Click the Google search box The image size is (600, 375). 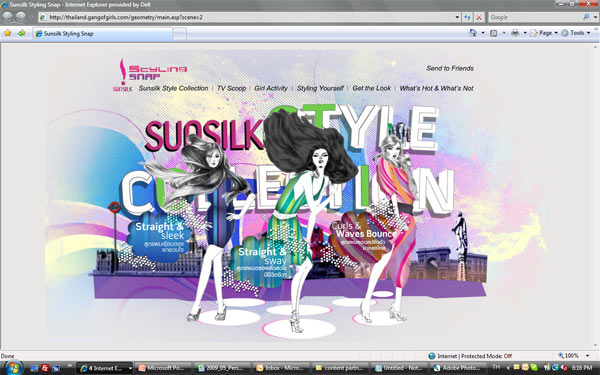click(x=535, y=17)
